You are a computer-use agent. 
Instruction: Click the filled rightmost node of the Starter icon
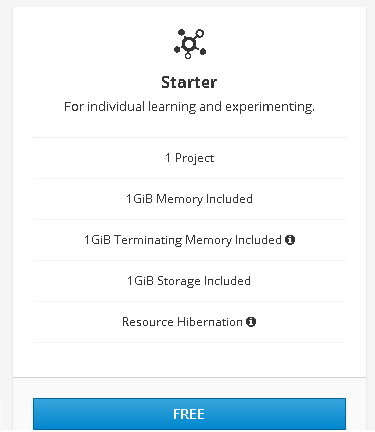coord(203,51)
